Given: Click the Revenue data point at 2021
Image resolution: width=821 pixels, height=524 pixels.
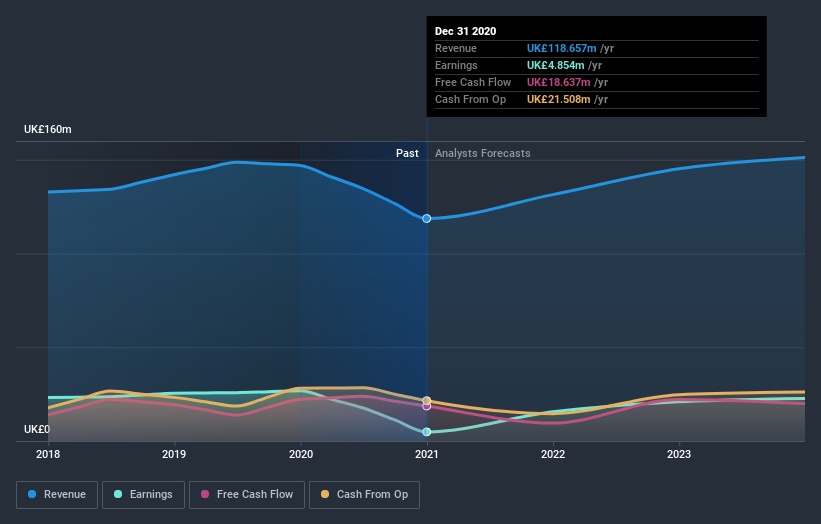Looking at the screenshot, I should coord(427,218).
